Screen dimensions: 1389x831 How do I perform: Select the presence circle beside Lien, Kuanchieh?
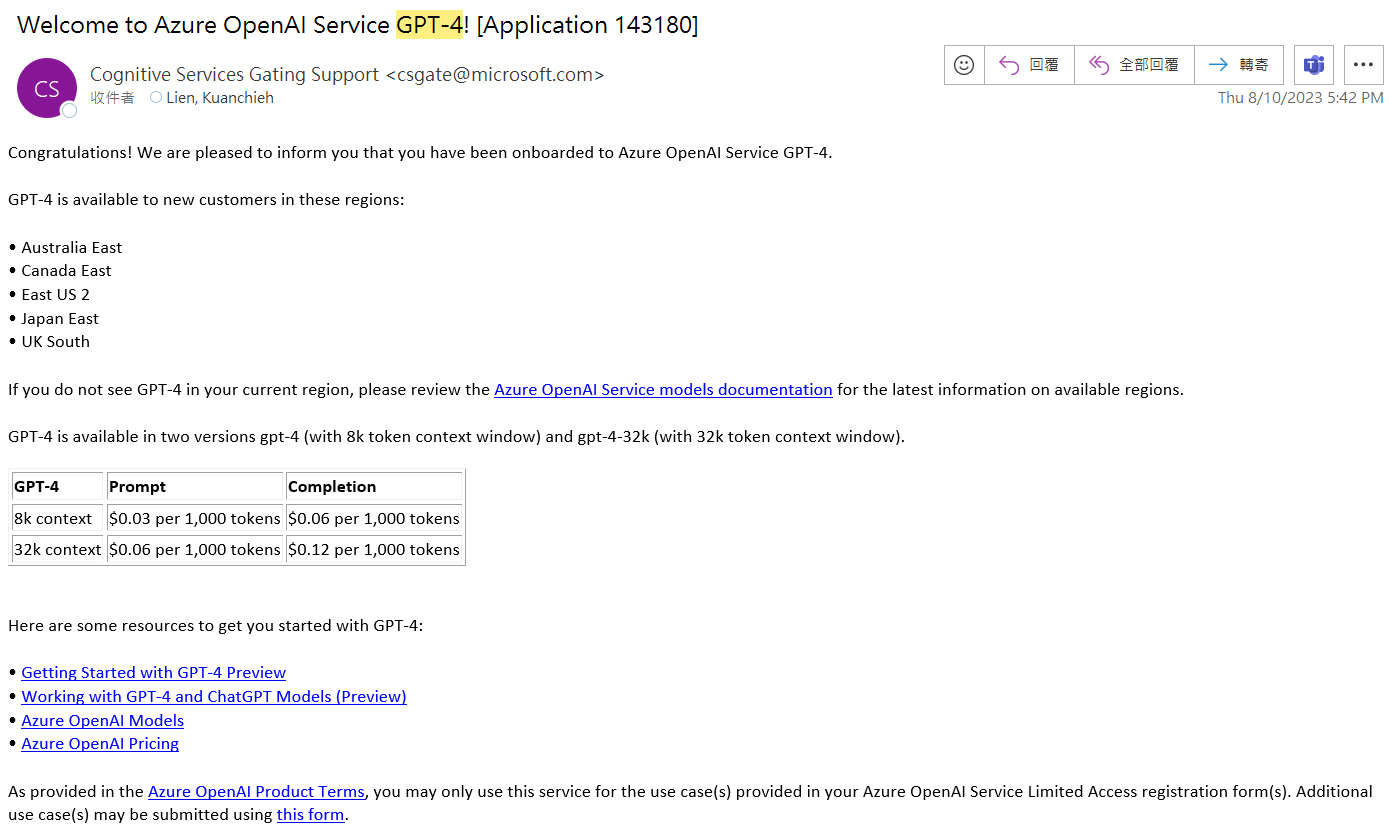coord(156,98)
